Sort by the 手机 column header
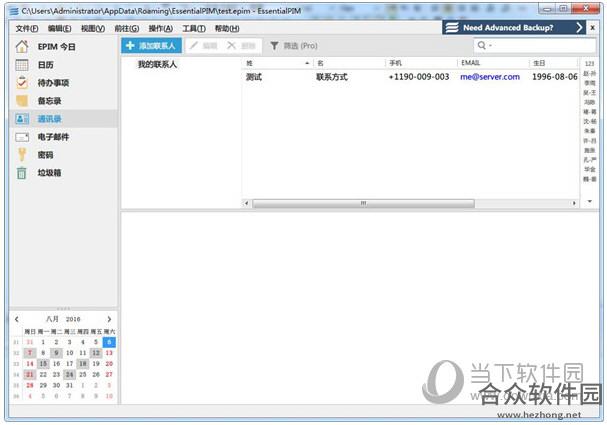Viewport: 607px width, 425px height. pos(421,63)
